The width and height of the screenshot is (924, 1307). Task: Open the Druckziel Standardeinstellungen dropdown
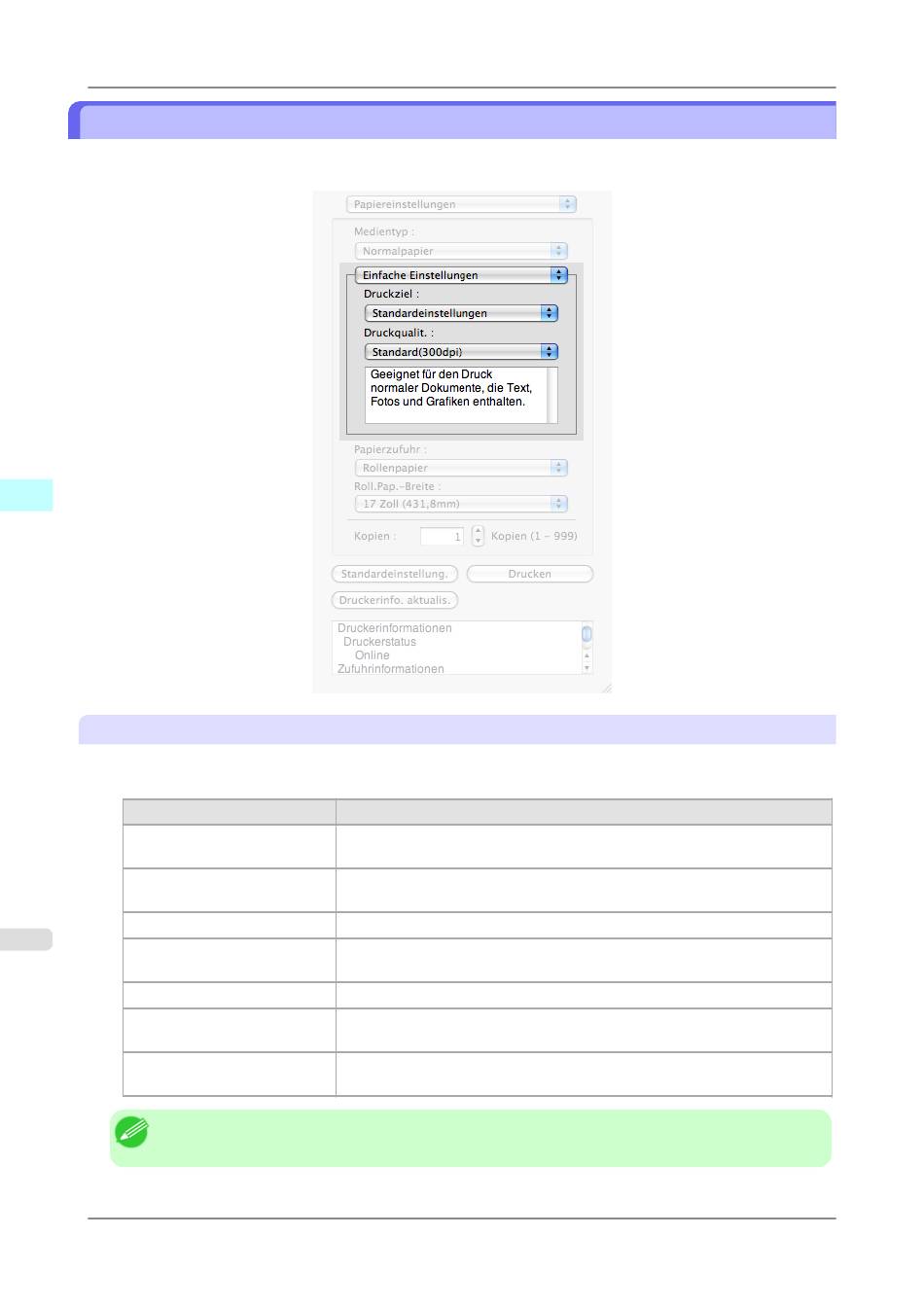461,313
